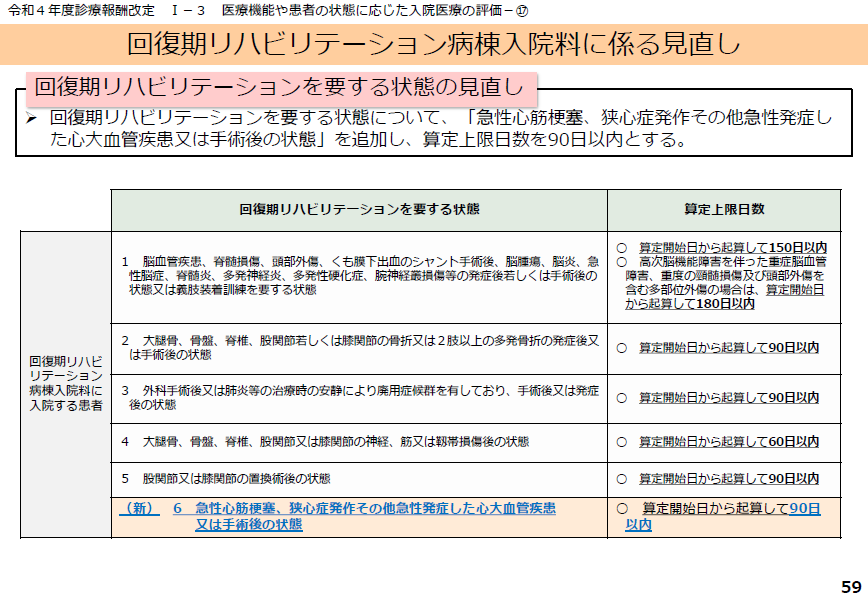Select the column header 回復期リハビリテーションを要する状態
The height and width of the screenshot is (600, 868).
(359, 209)
